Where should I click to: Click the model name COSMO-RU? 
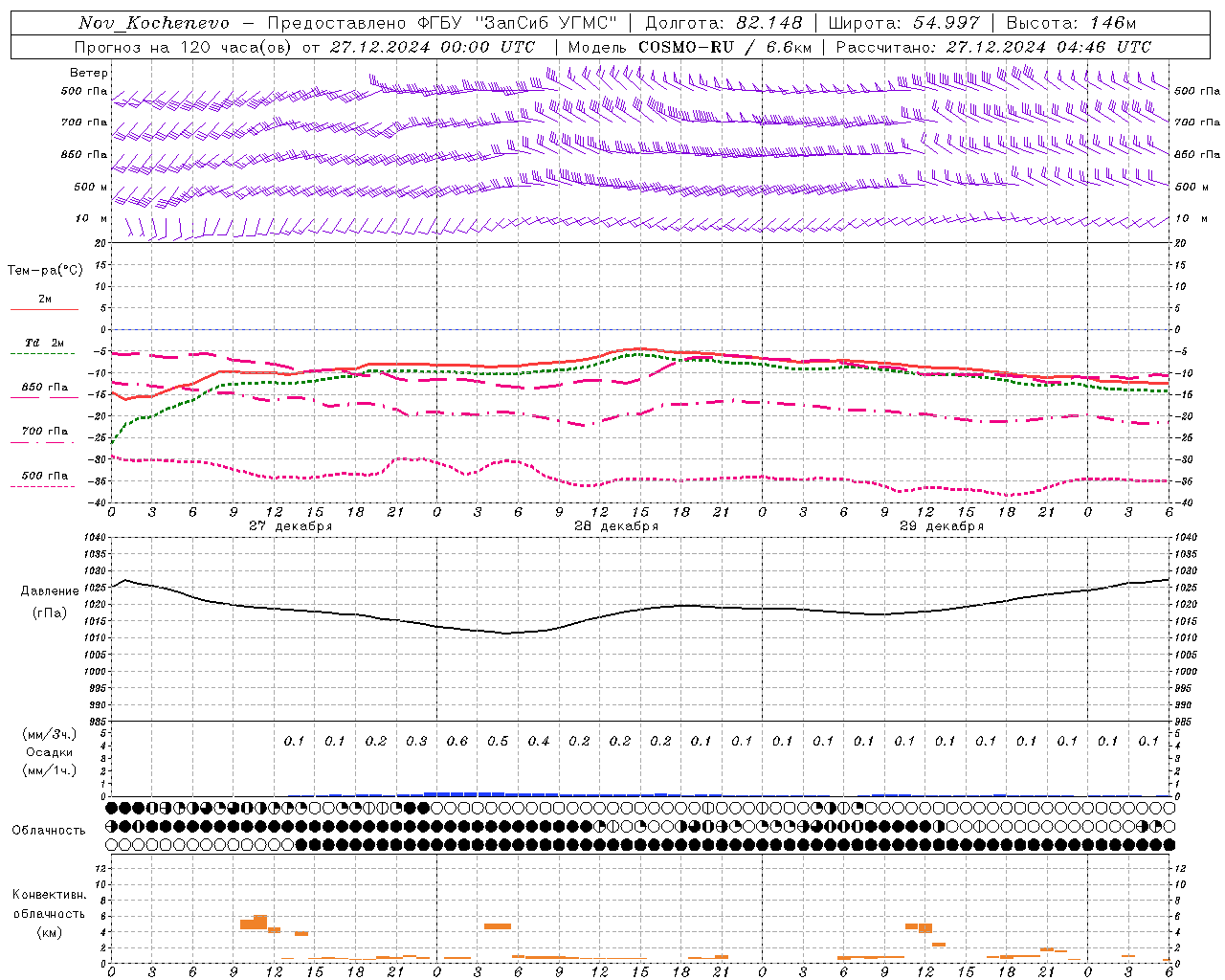686,47
